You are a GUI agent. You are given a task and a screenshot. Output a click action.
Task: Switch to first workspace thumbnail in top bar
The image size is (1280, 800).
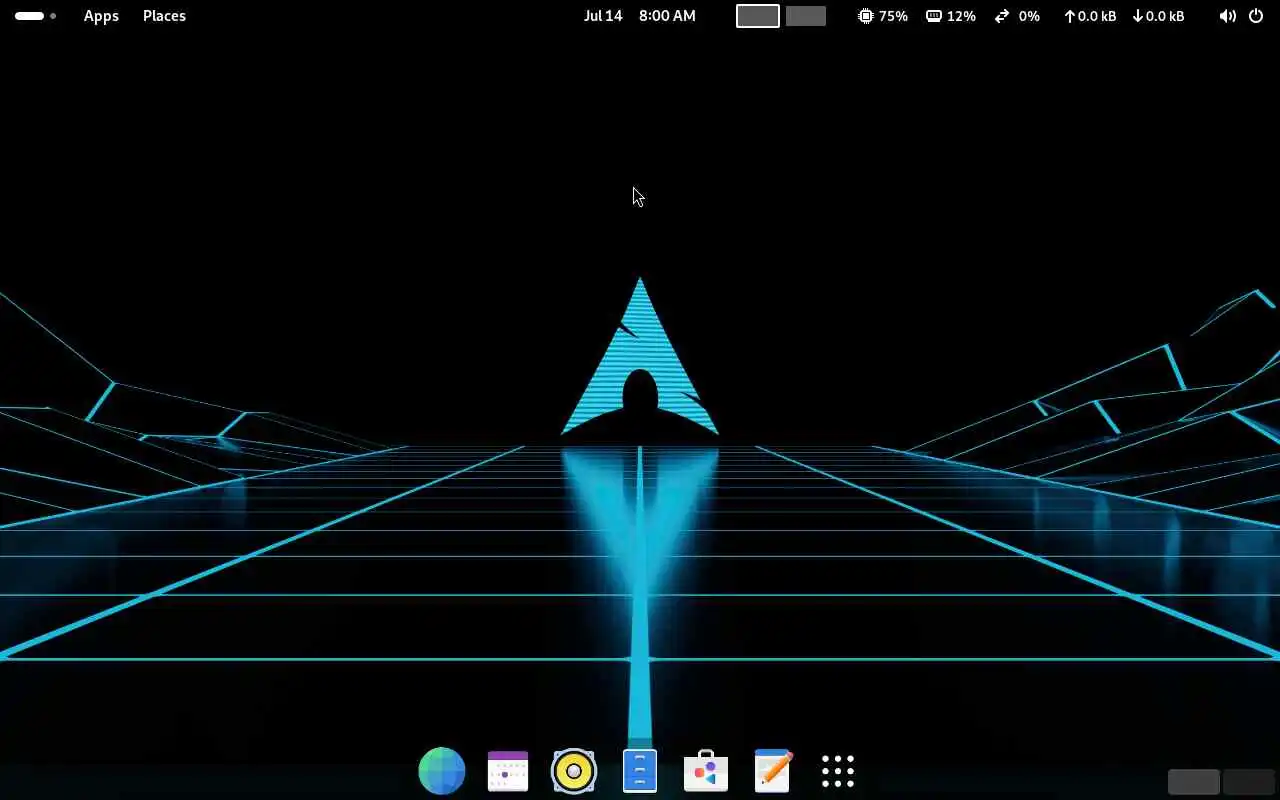pyautogui.click(x=758, y=16)
